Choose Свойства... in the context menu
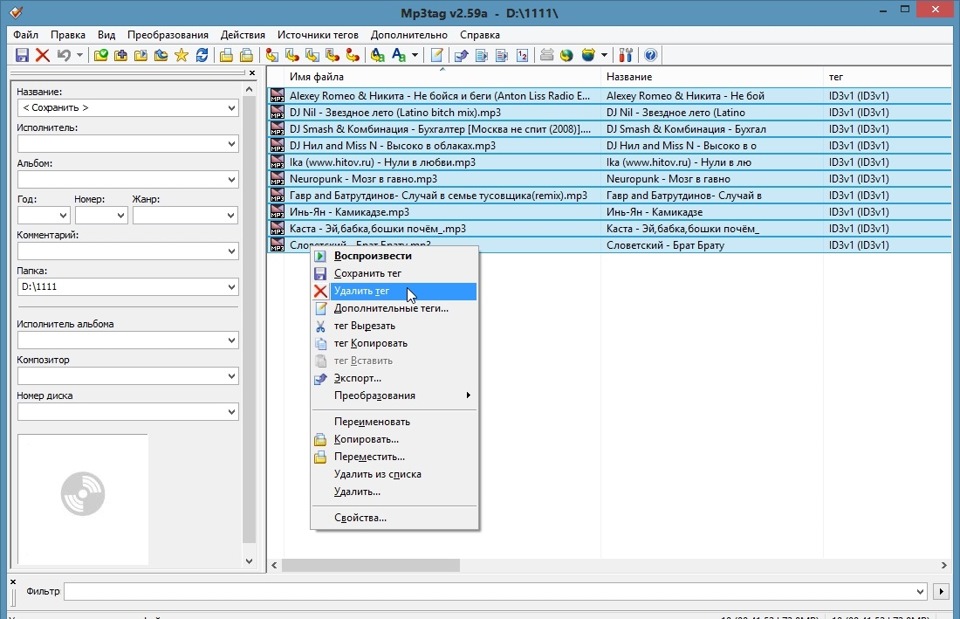The height and width of the screenshot is (619, 960). coord(394,518)
